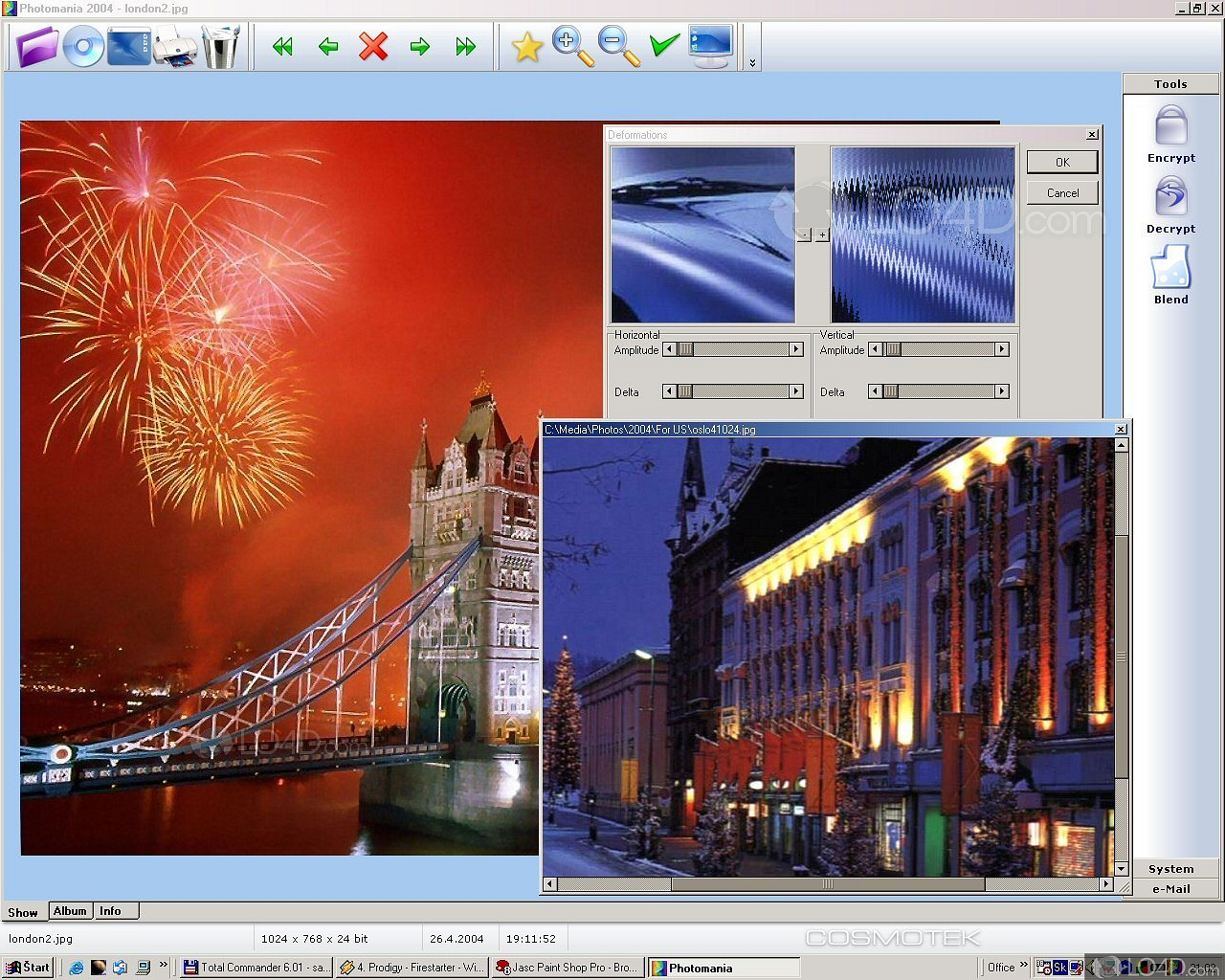Viewport: 1225px width, 980px height.
Task: Click the CD disc icon in toolbar
Action: 83,46
